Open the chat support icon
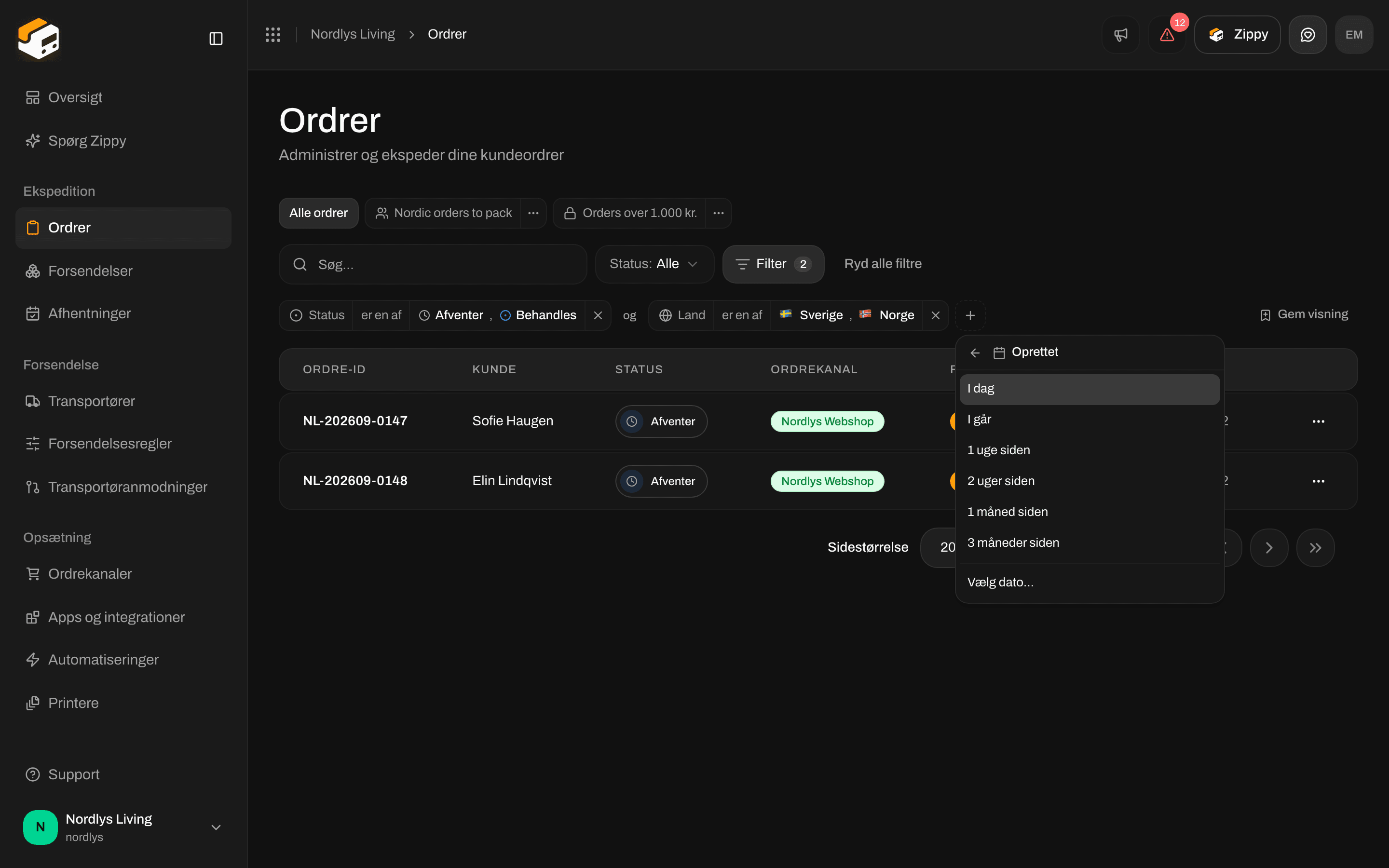Viewport: 1389px width, 868px height. point(1307,34)
